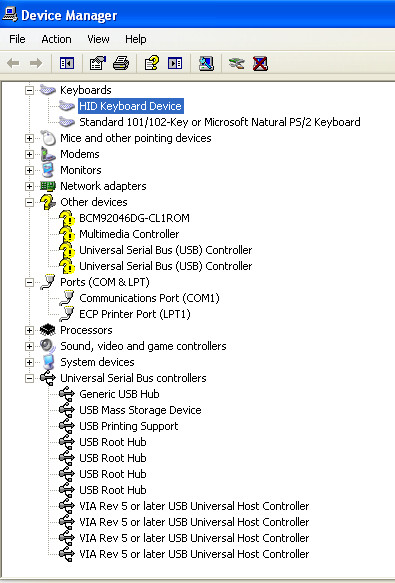This screenshot has height=583, width=395.
Task: Select Generic USB Hub
Action: click(119, 394)
